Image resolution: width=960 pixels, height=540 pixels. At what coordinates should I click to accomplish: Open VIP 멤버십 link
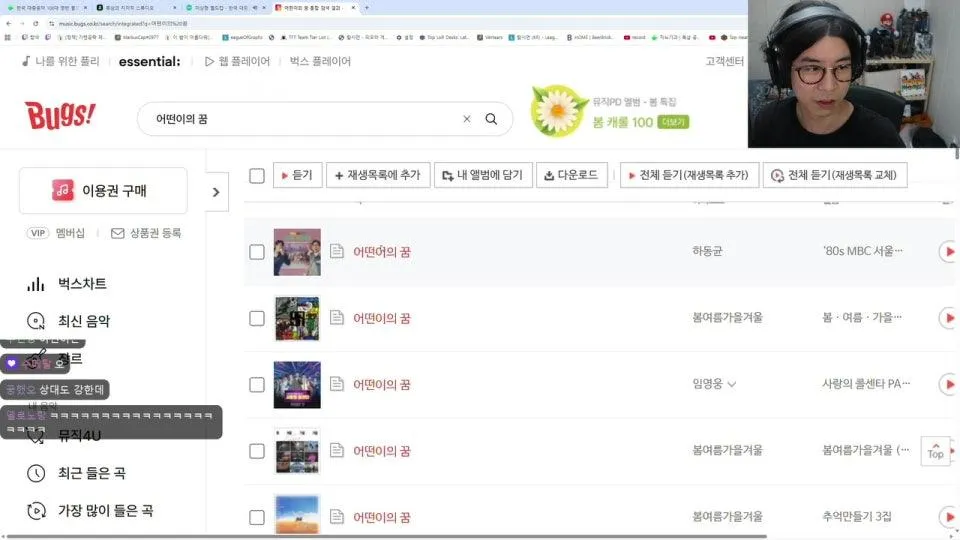coord(56,233)
